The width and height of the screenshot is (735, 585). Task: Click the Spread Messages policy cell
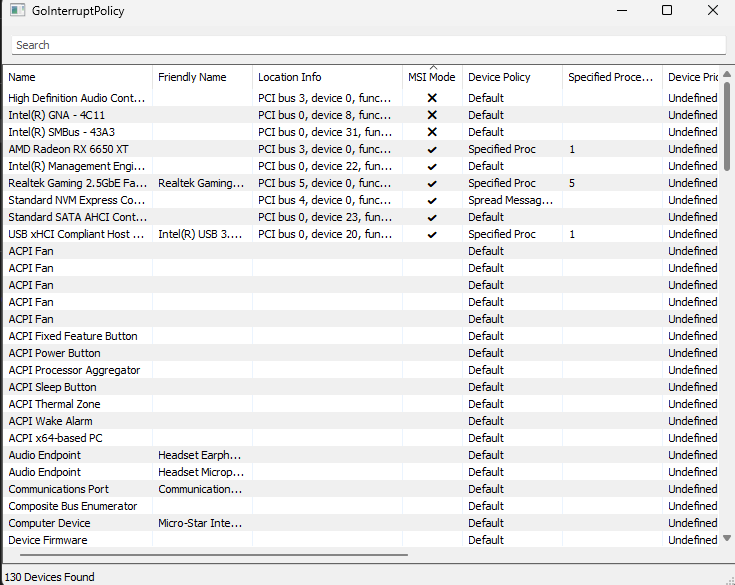512,200
